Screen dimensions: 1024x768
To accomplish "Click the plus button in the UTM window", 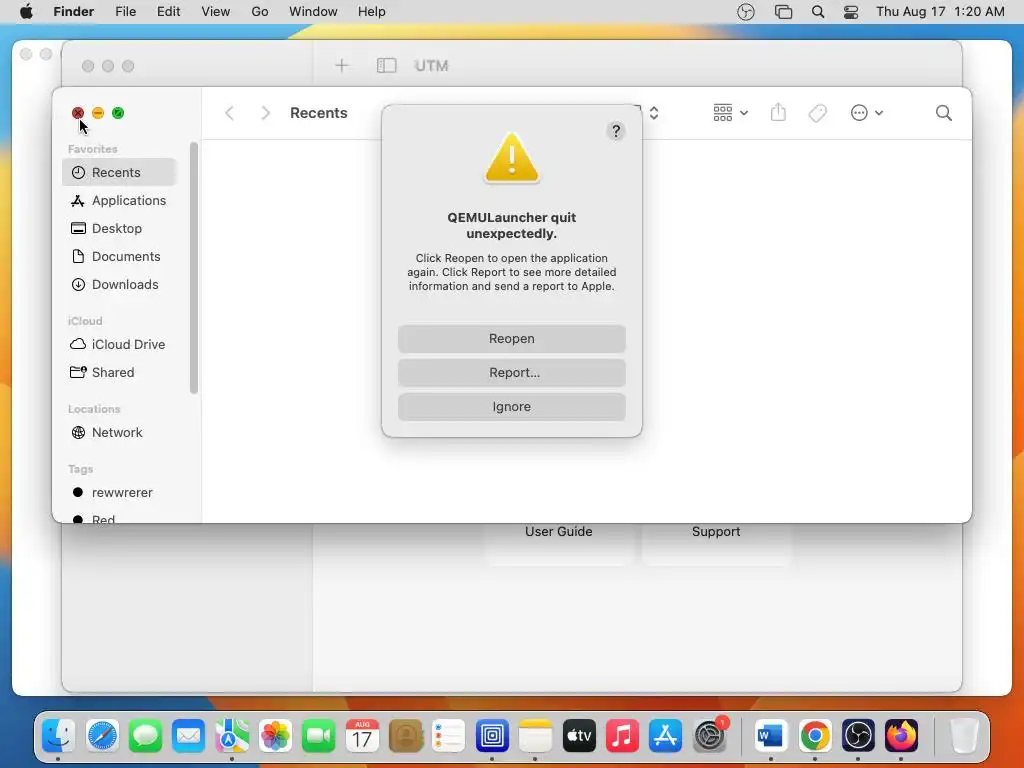I will tap(342, 65).
